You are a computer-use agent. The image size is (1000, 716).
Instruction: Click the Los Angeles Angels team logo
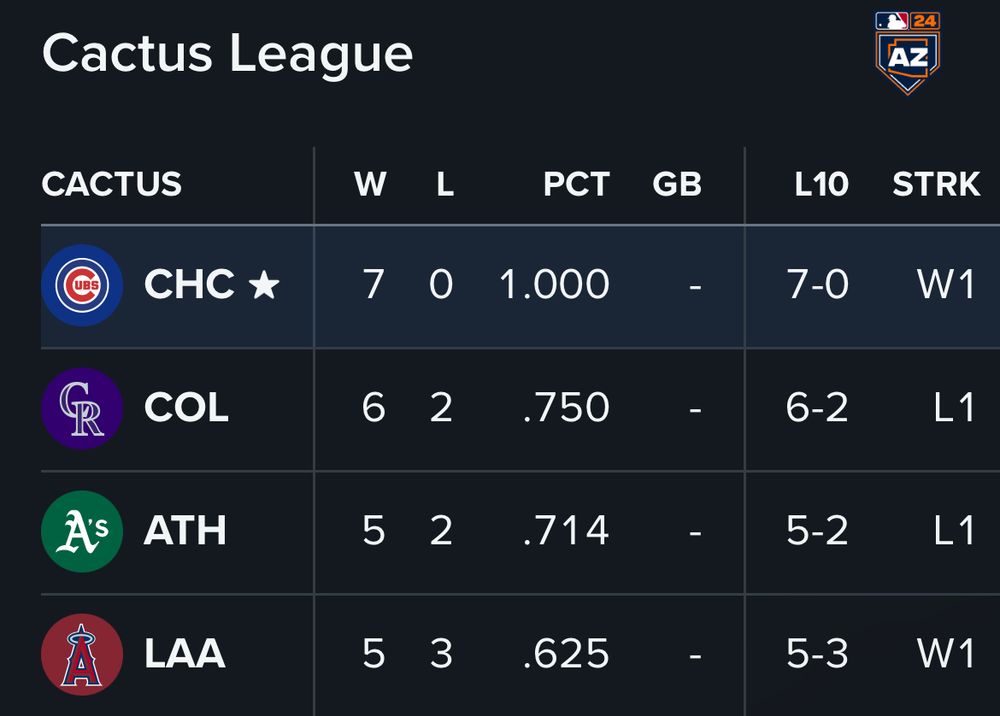(82, 654)
